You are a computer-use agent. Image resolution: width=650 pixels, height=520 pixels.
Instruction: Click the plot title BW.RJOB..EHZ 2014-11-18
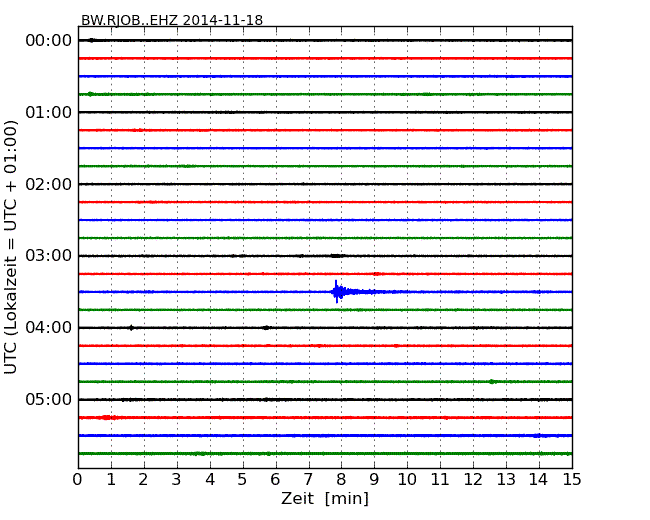pyautogui.click(x=172, y=20)
